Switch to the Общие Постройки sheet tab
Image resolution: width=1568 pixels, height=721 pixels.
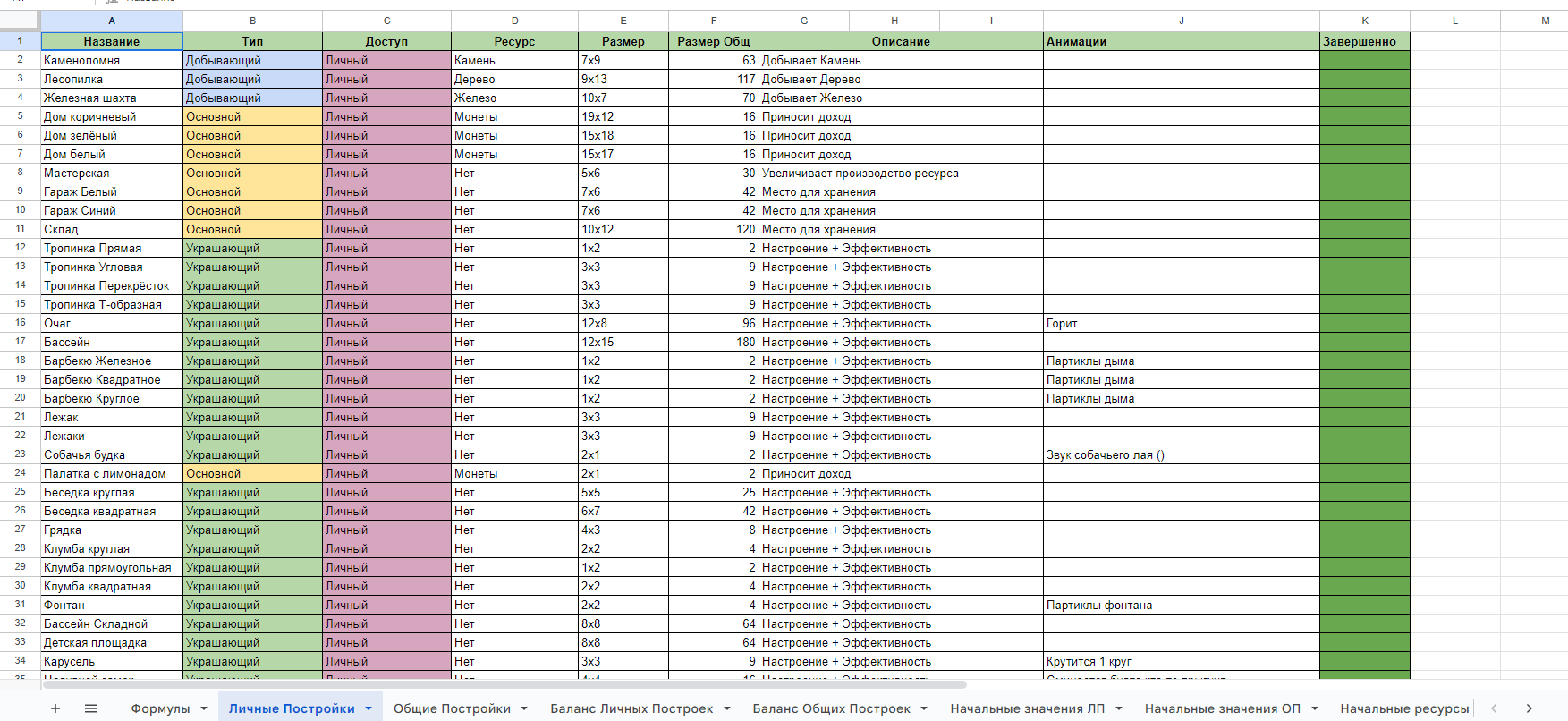click(x=452, y=708)
